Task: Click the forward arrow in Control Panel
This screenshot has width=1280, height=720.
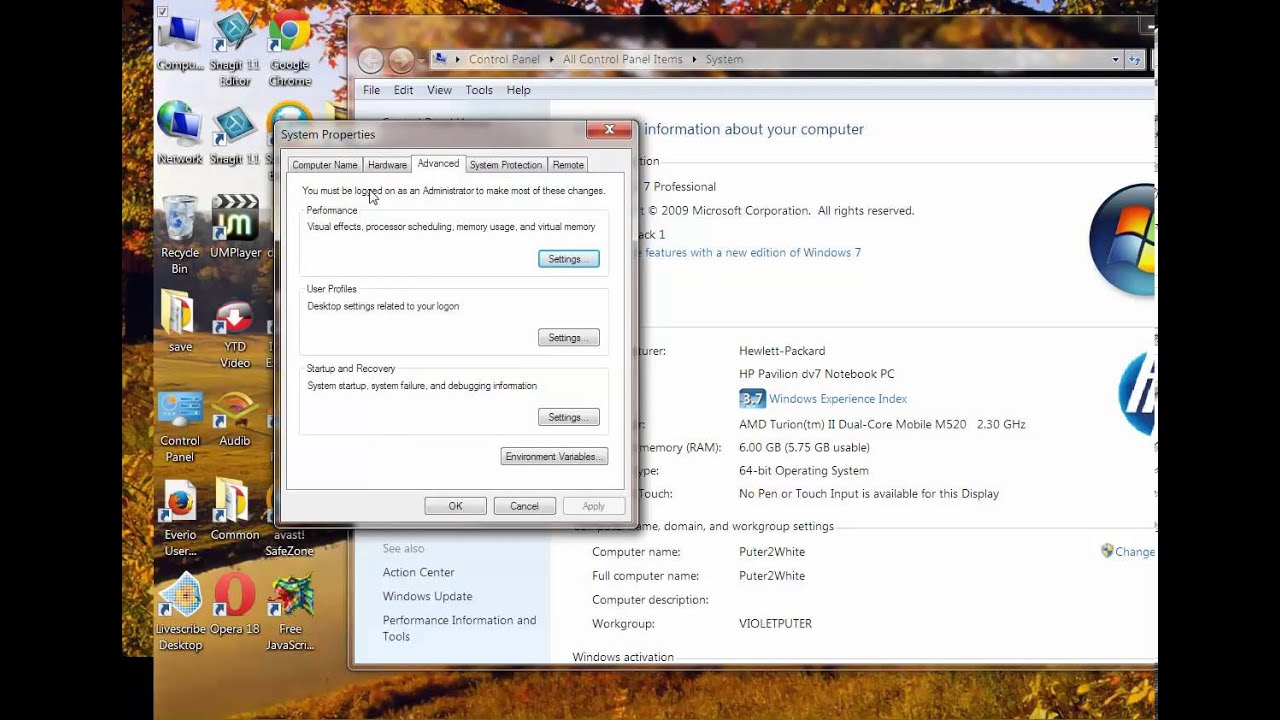Action: [401, 60]
